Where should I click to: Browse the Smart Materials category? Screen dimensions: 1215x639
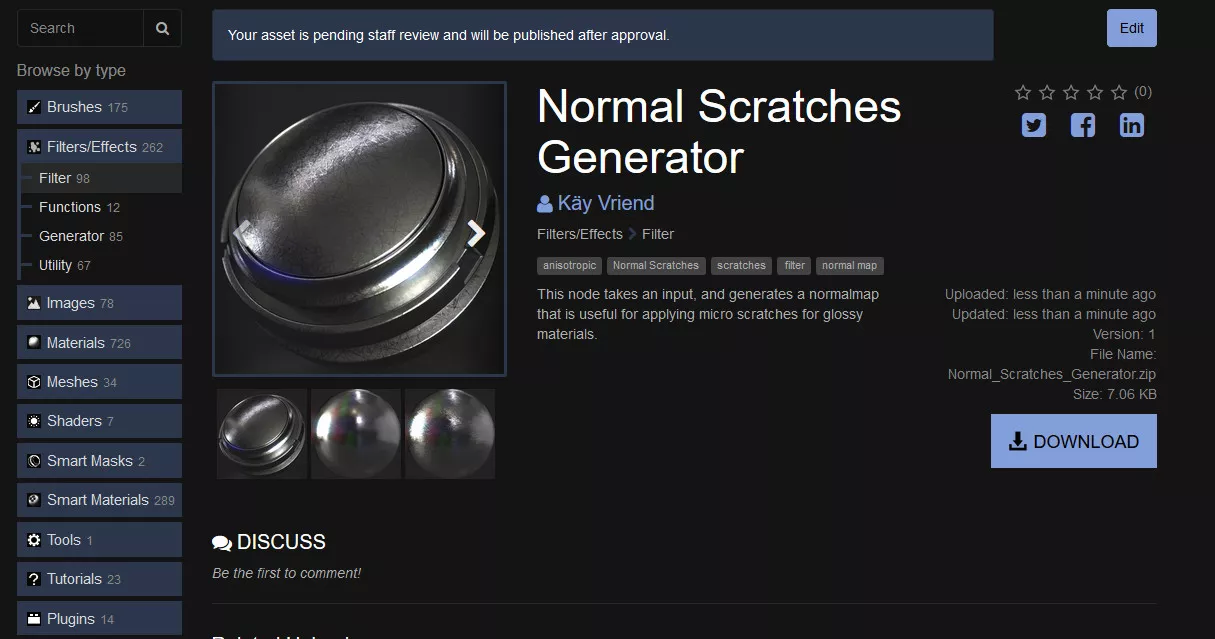[x=99, y=500]
